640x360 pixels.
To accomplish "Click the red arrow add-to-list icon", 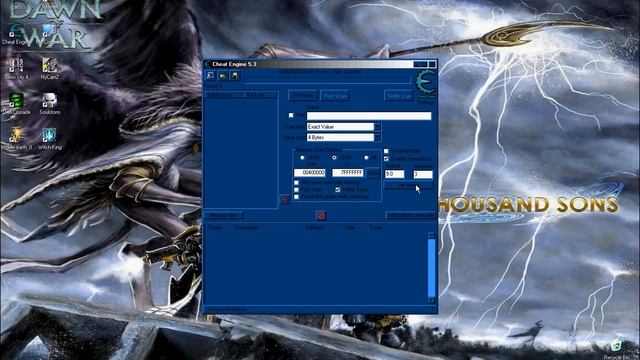I will (x=285, y=200).
